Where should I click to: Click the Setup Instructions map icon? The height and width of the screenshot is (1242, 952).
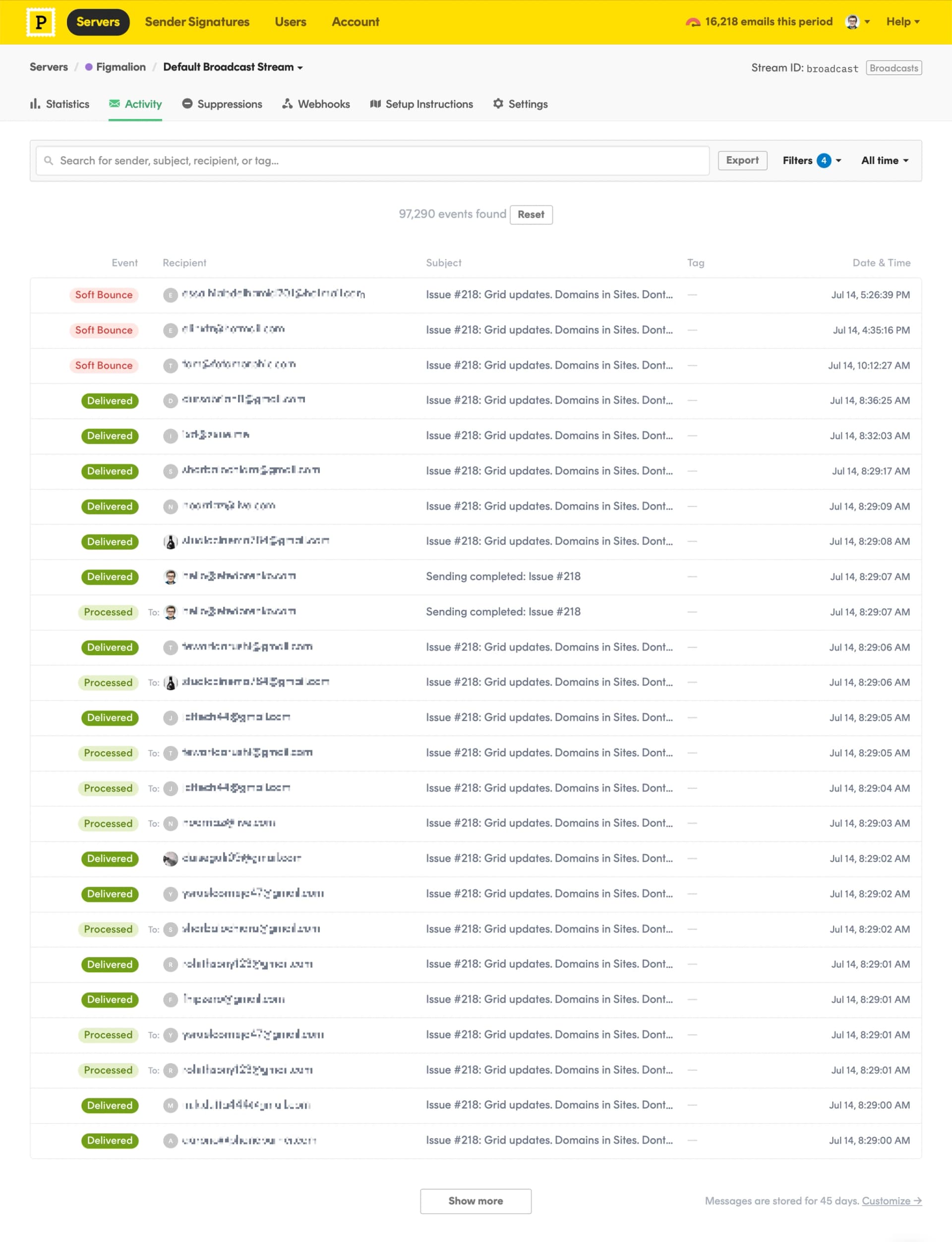click(375, 104)
